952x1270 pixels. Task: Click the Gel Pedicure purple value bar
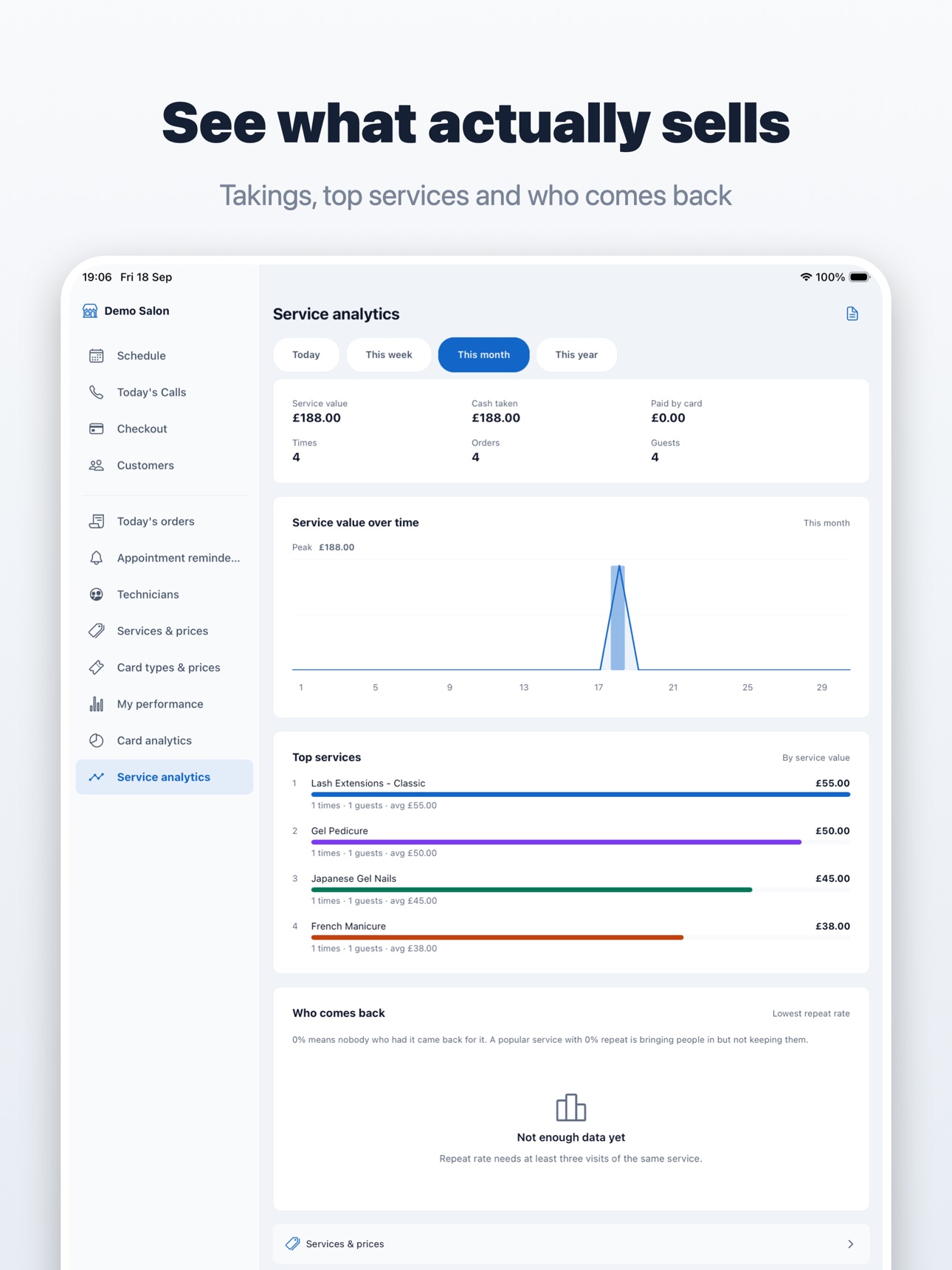pos(556,842)
